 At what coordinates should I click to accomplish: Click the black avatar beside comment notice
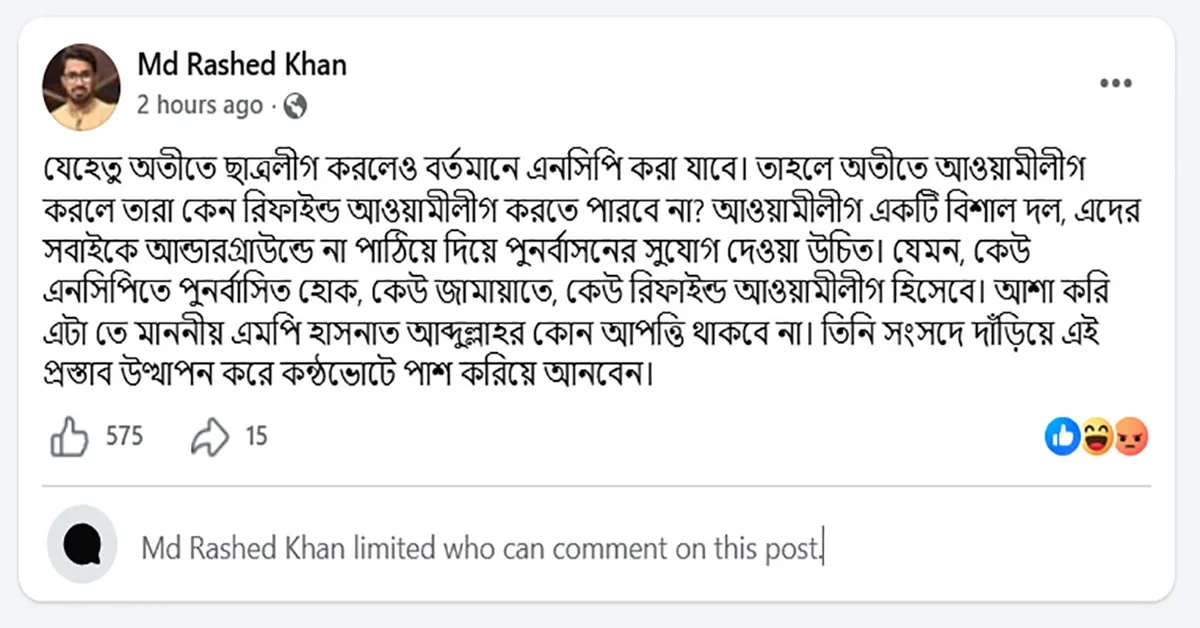point(82,544)
